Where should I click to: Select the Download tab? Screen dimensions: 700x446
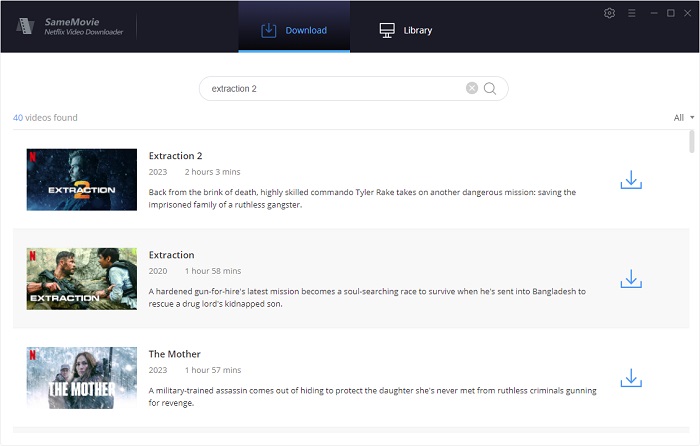coord(294,30)
